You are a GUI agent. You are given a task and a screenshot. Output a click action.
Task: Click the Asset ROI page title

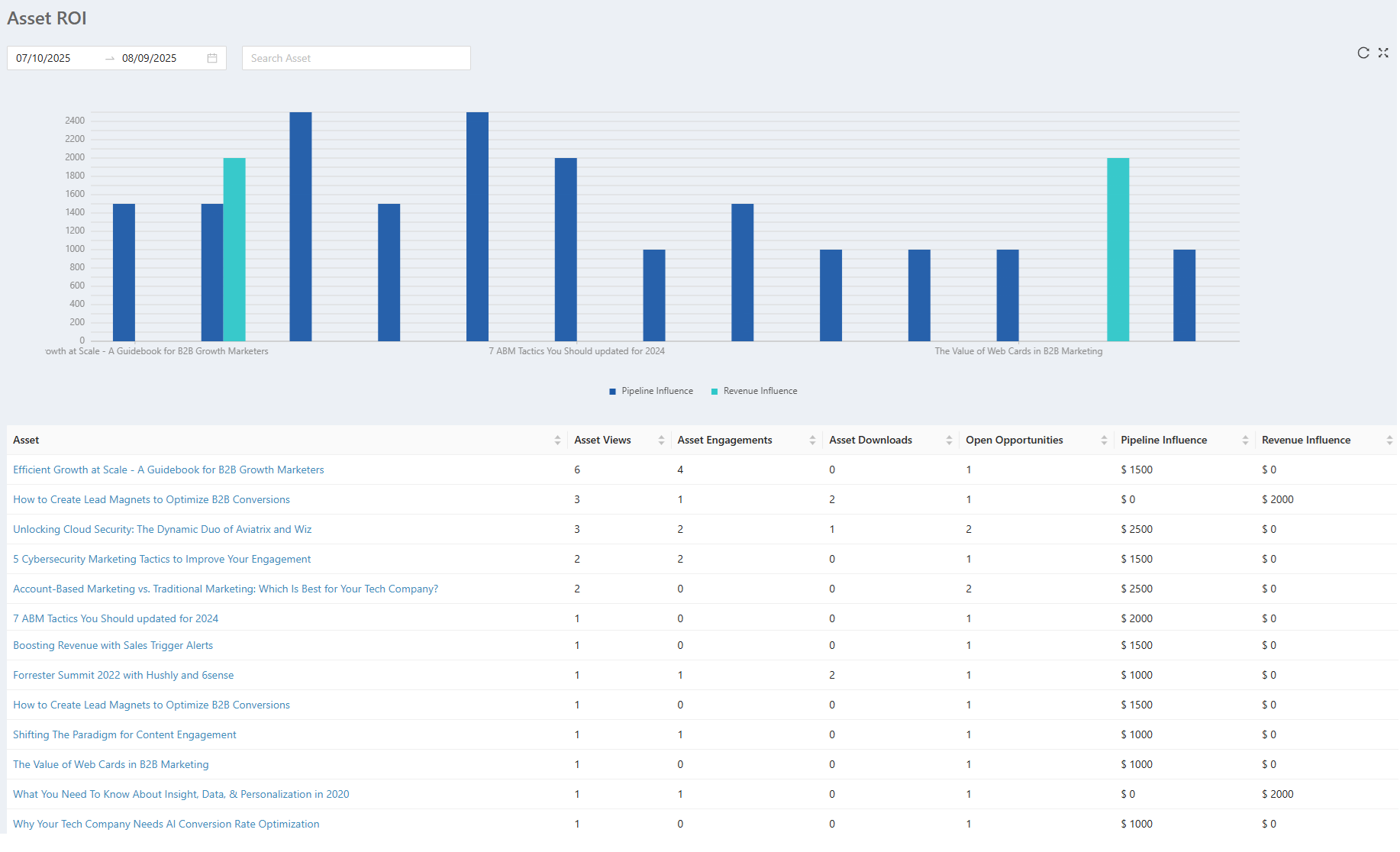click(47, 18)
